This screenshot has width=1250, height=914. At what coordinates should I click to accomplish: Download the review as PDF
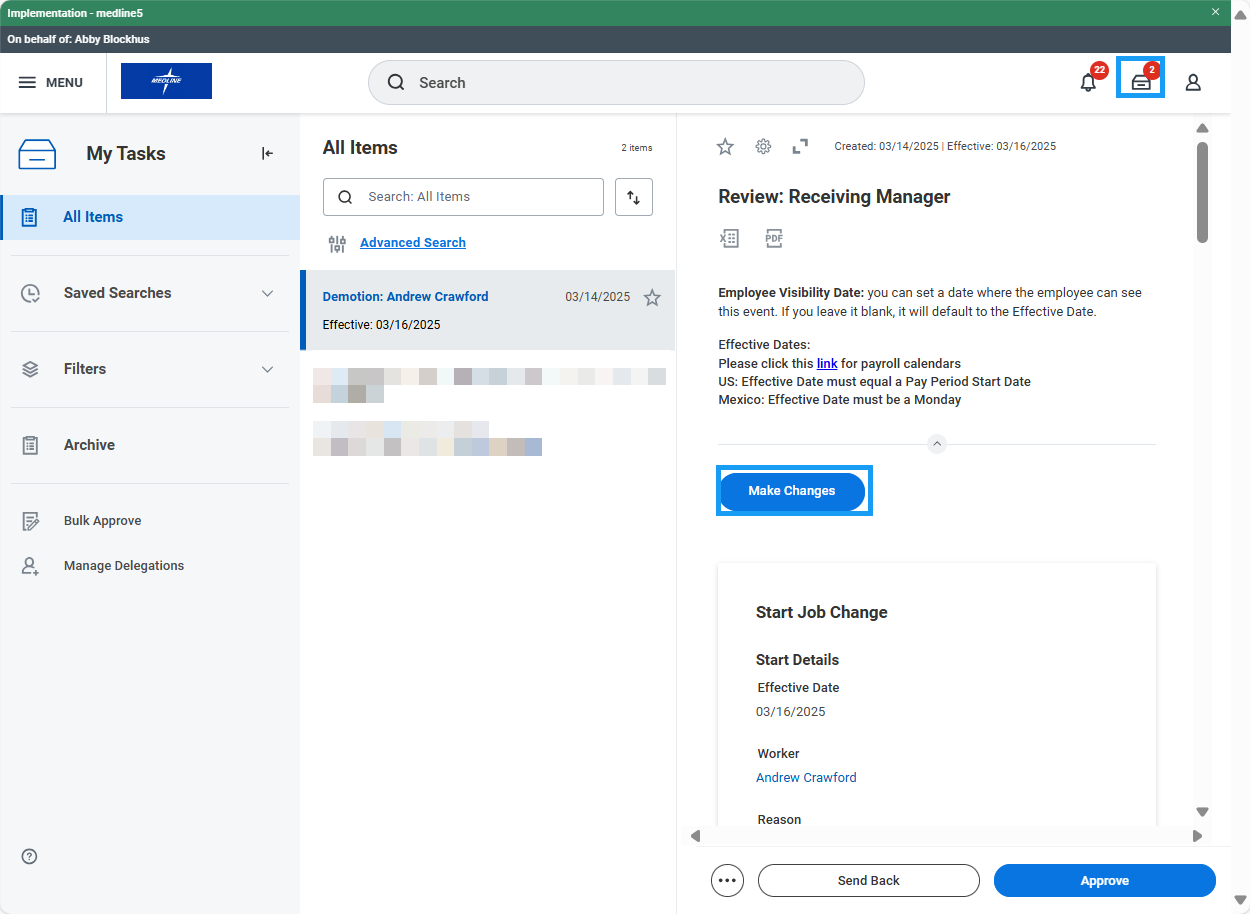pyautogui.click(x=774, y=238)
